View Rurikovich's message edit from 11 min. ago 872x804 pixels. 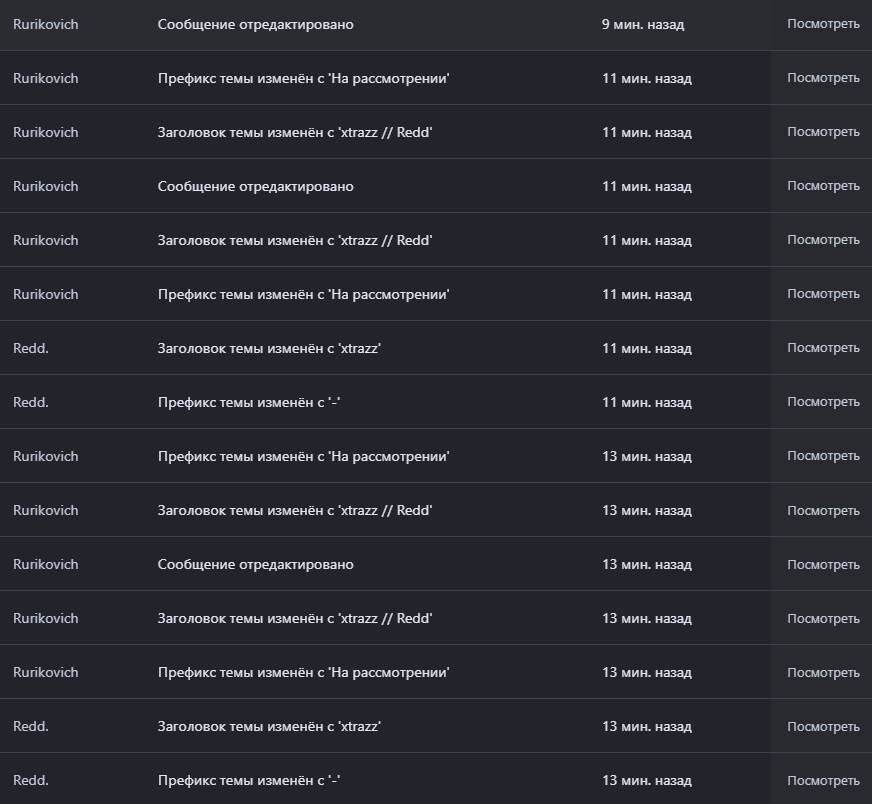click(x=822, y=186)
